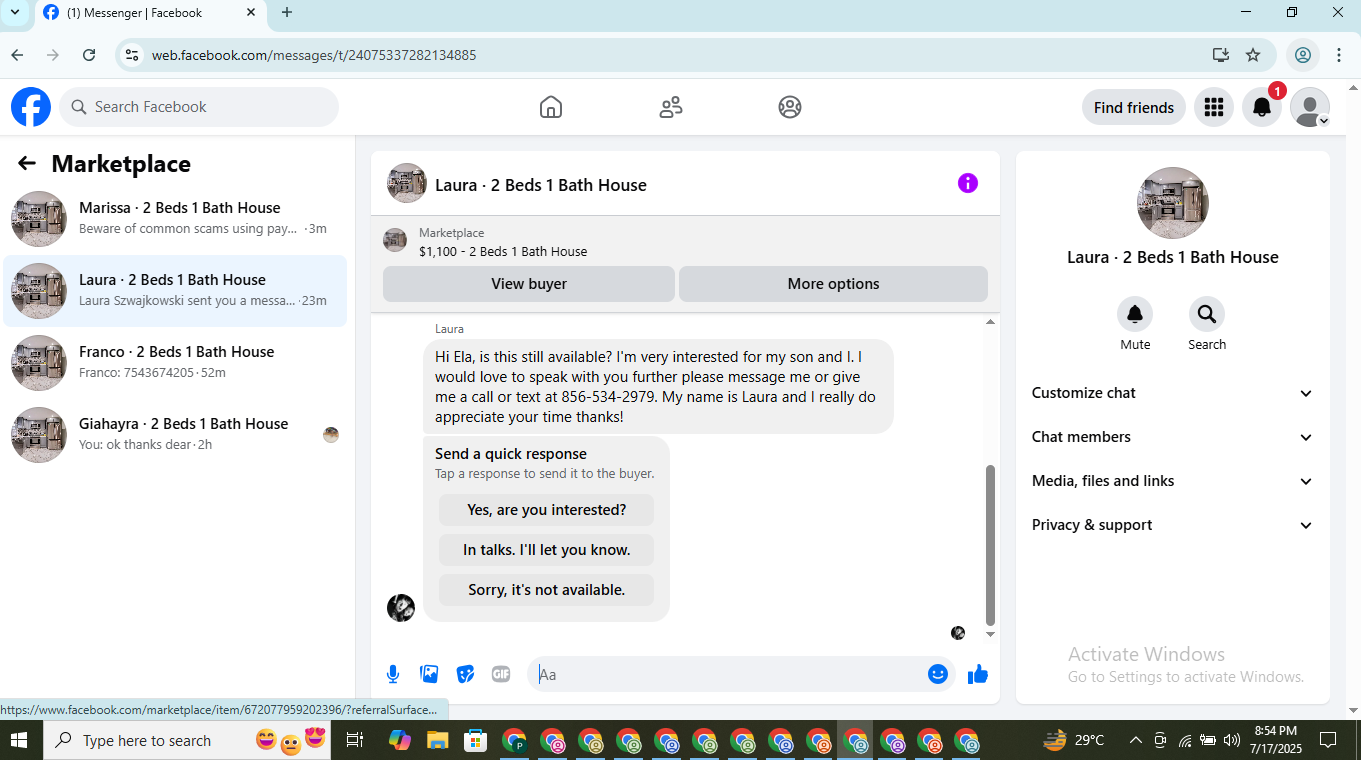Mute the Laura conversation
The width and height of the screenshot is (1361, 760).
1135,314
